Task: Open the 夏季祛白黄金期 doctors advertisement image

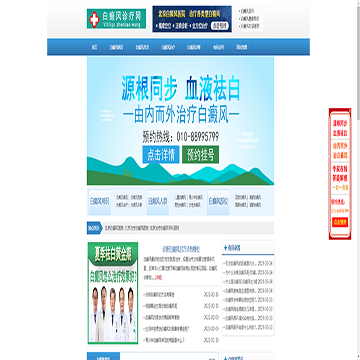Action: 113,293
